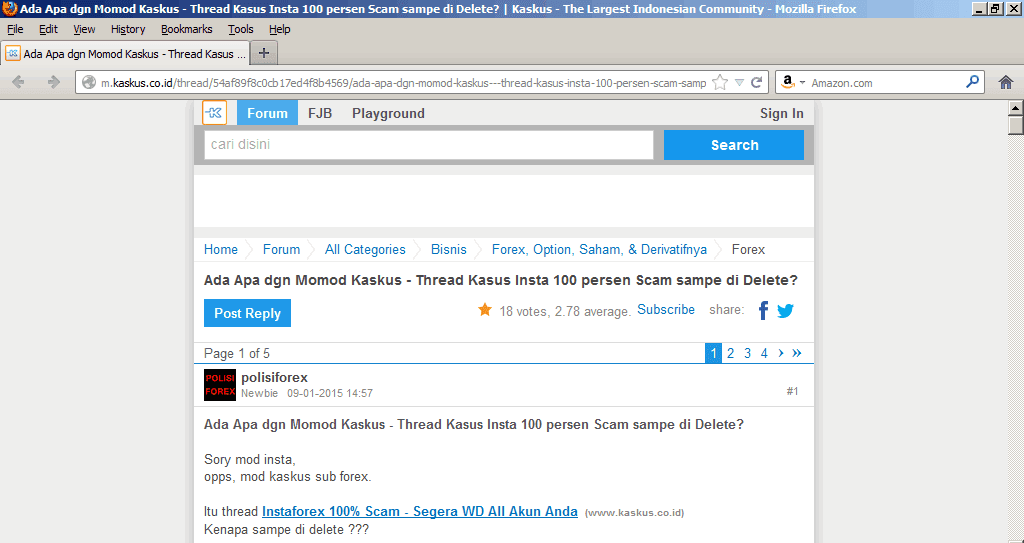Viewport: 1024px width, 543px height.
Task: Click the Kaskus logo icon
Action: (x=214, y=112)
